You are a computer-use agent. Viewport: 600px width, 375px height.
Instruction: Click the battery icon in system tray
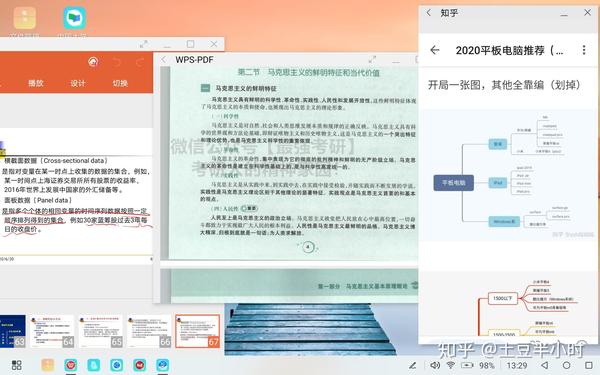tap(467, 365)
